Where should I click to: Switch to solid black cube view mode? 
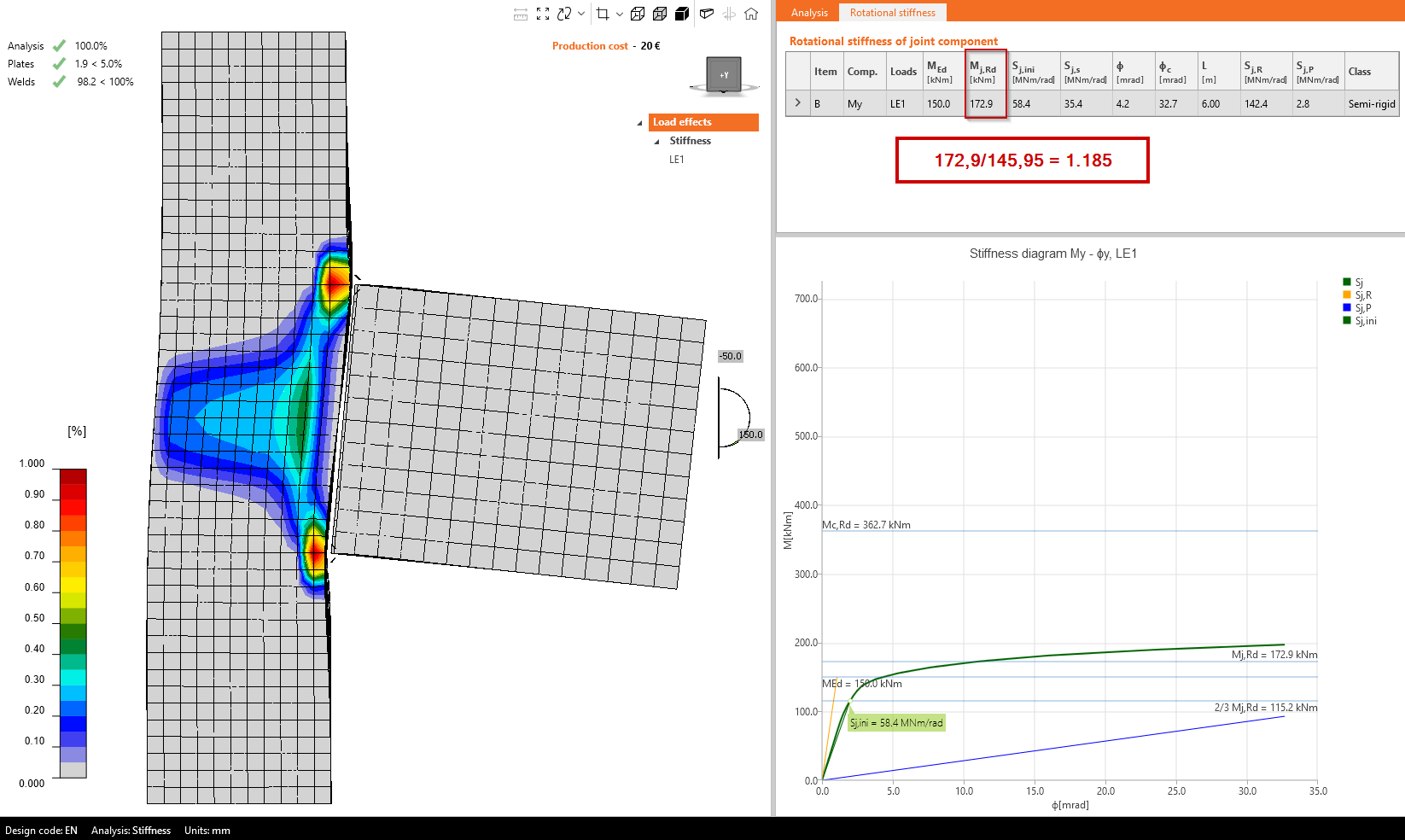682,14
